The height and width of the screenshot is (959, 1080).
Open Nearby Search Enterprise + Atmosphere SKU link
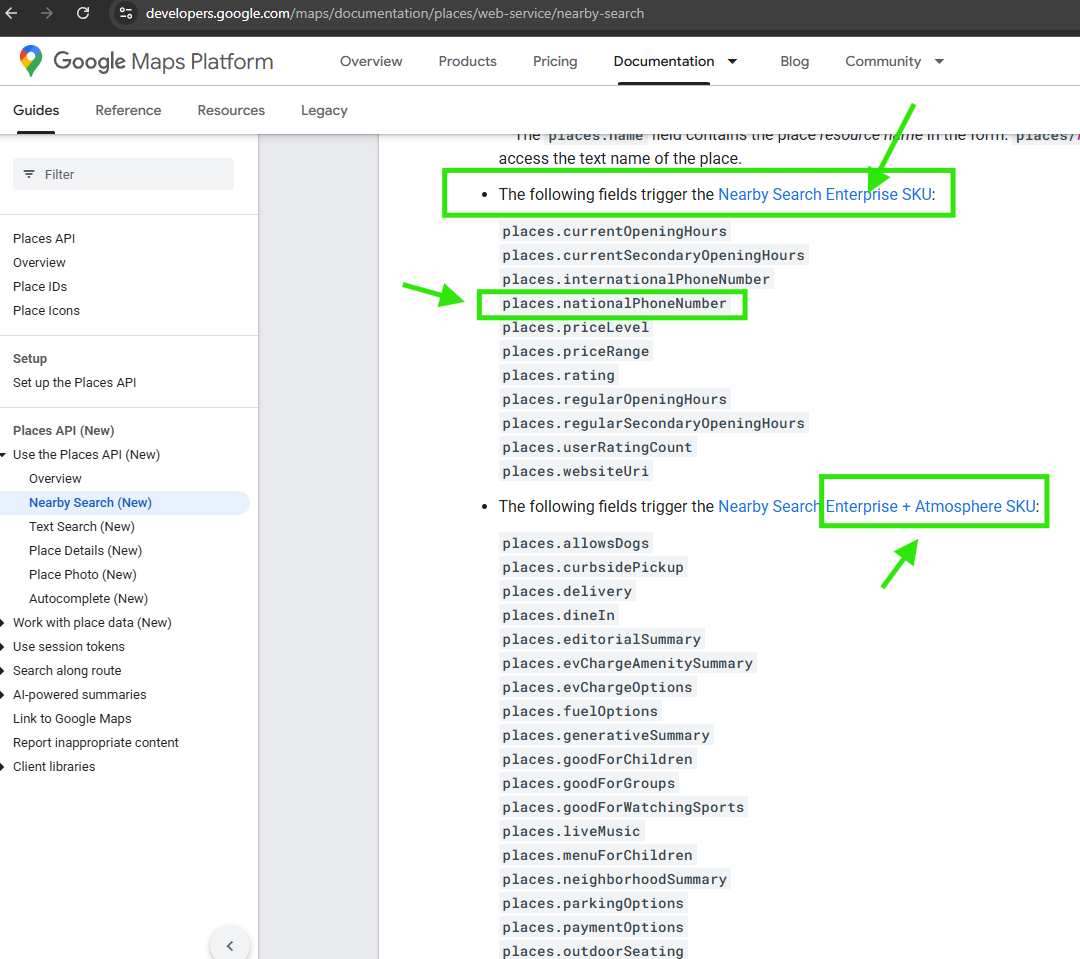[x=877, y=507]
